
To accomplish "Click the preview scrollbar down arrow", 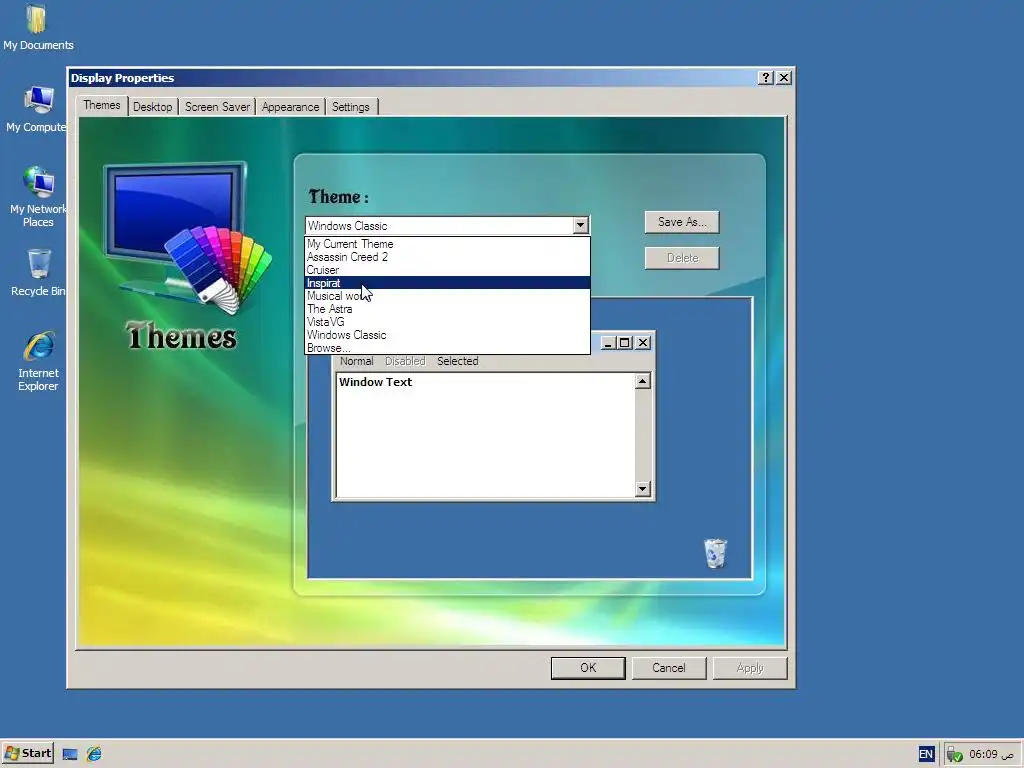I will coord(643,488).
